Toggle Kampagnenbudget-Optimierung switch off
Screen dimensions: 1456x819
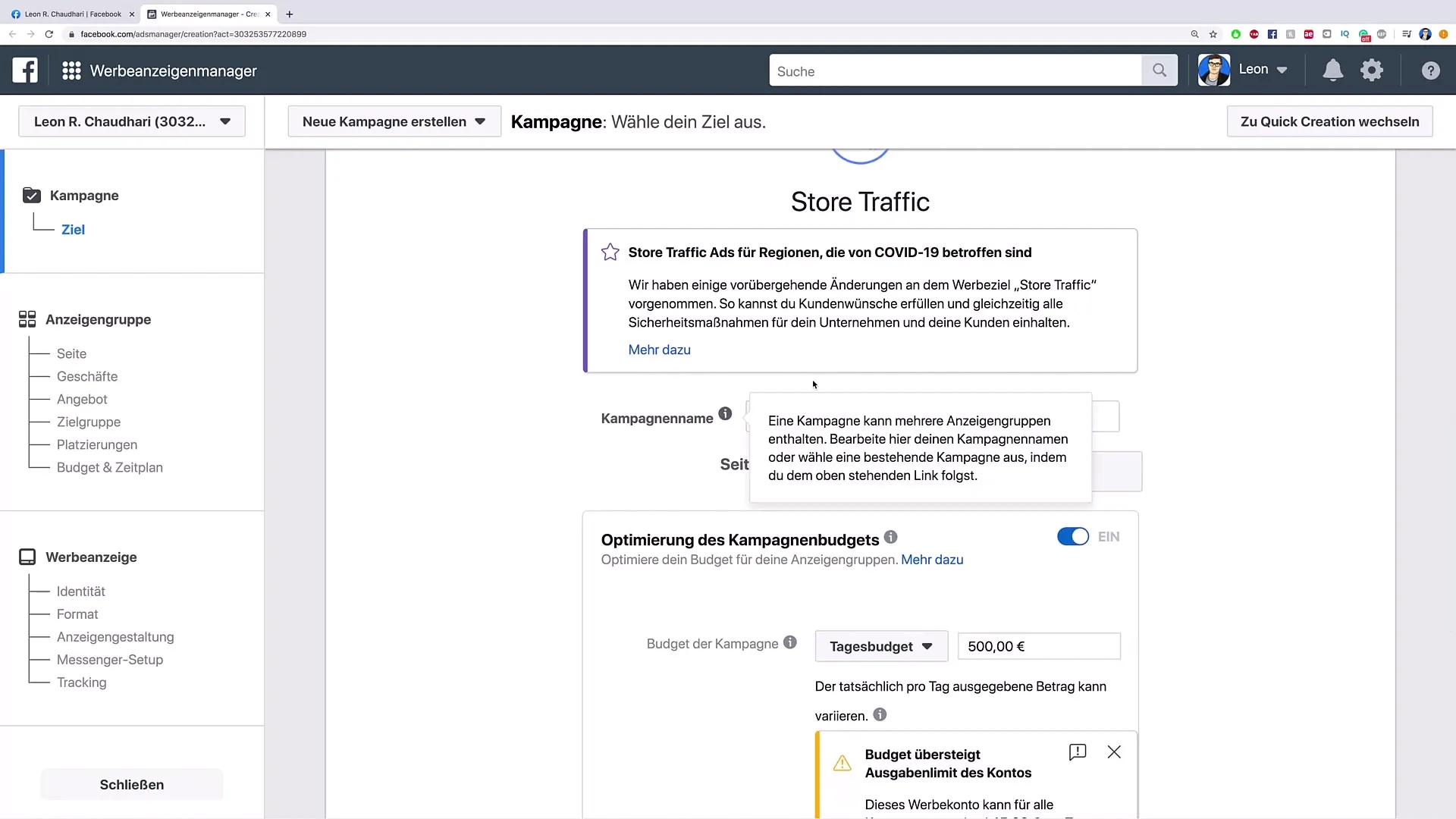tap(1072, 537)
